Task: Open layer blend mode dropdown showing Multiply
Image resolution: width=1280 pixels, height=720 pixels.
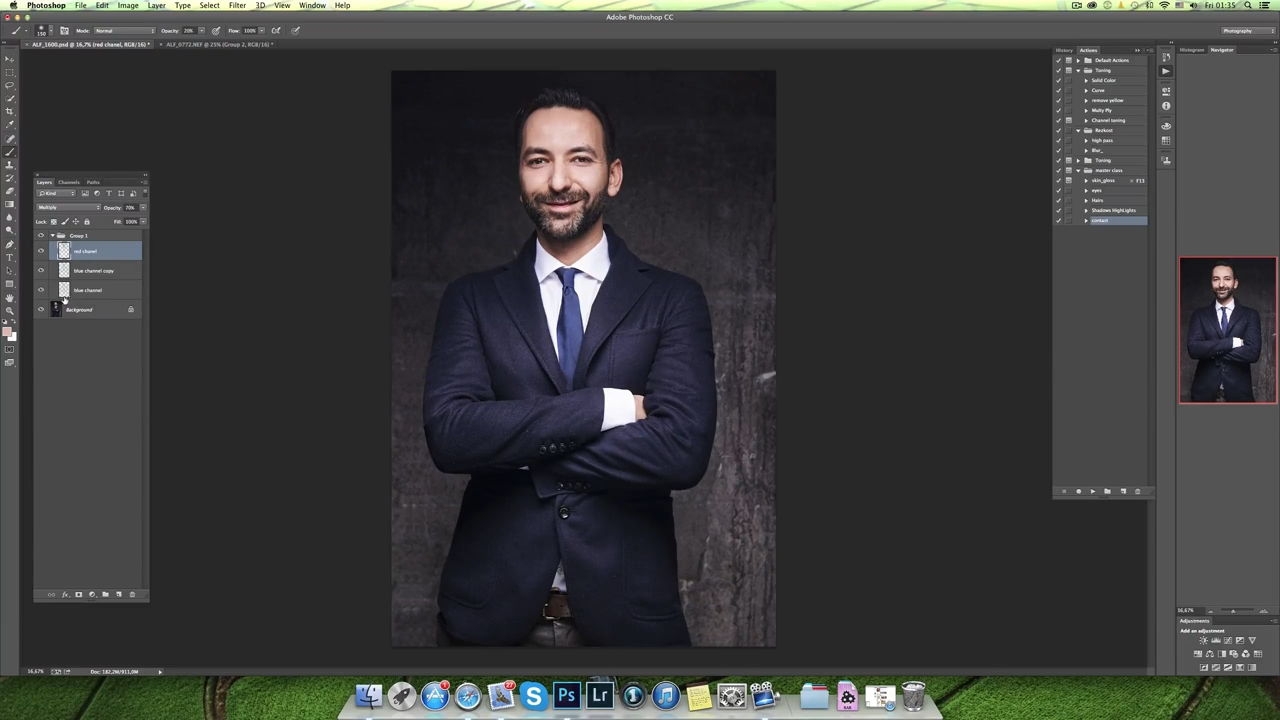Action: pyautogui.click(x=68, y=207)
